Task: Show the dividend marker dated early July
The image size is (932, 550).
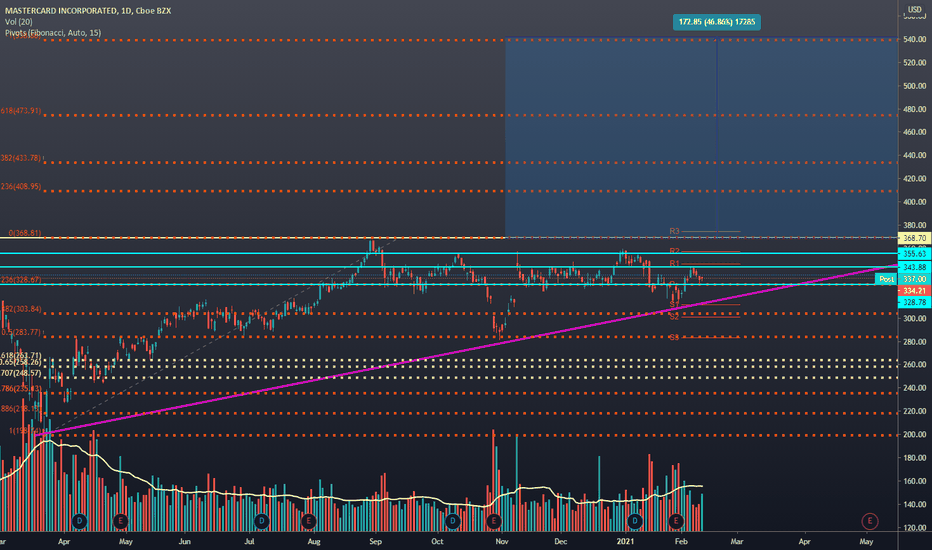Action: tap(262, 521)
